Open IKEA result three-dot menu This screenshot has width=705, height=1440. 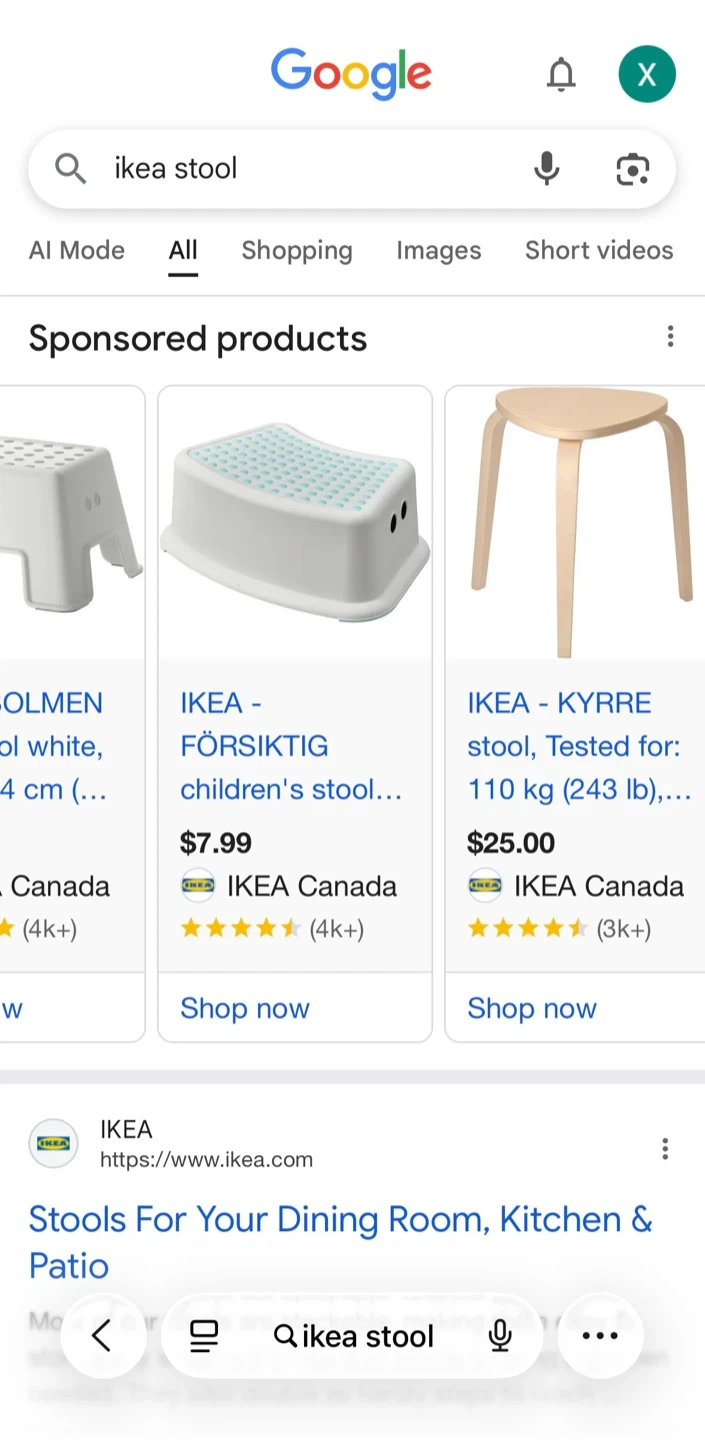point(665,1149)
